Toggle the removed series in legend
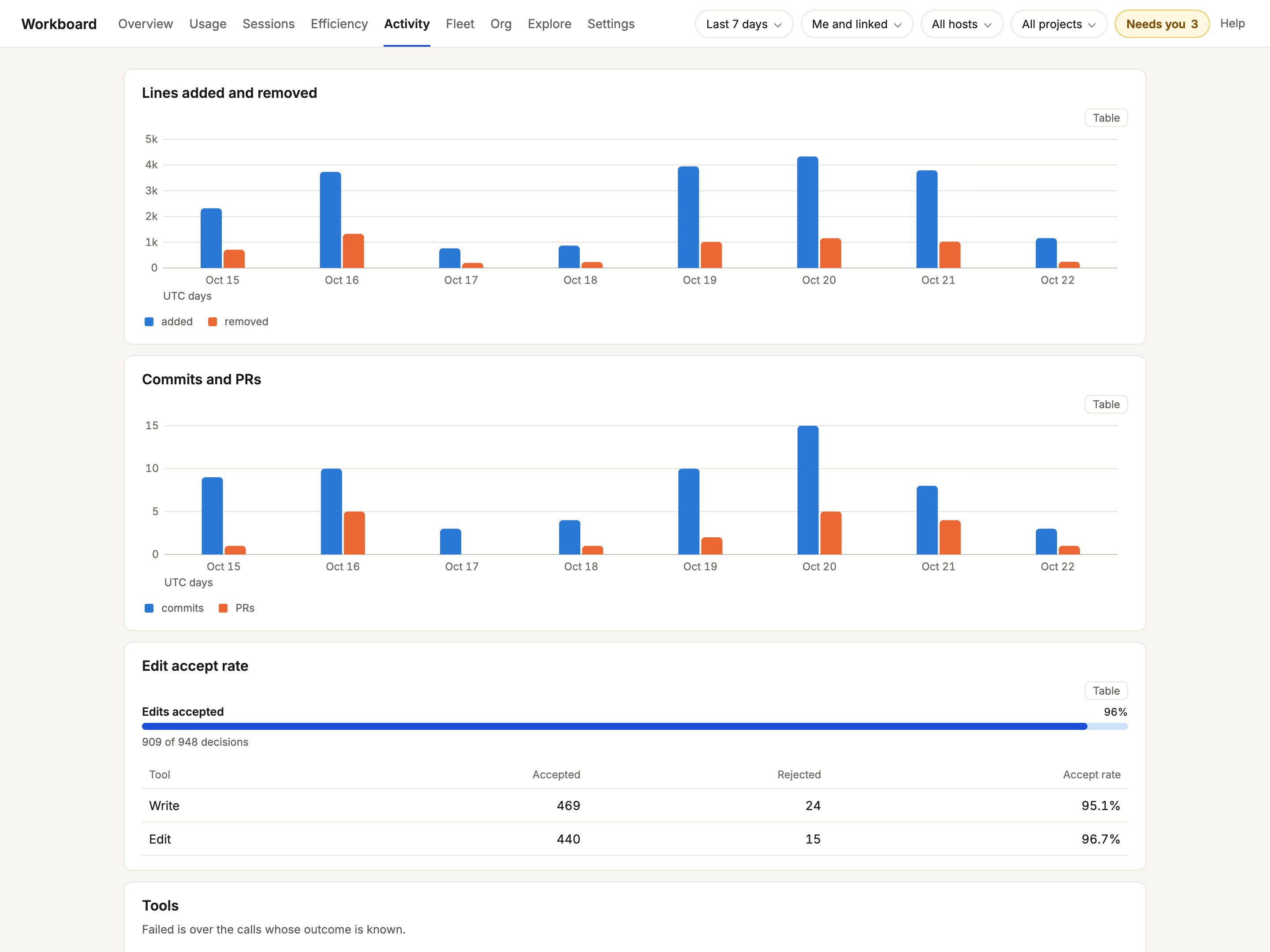Screen dimensions: 1270x952 (x=238, y=321)
